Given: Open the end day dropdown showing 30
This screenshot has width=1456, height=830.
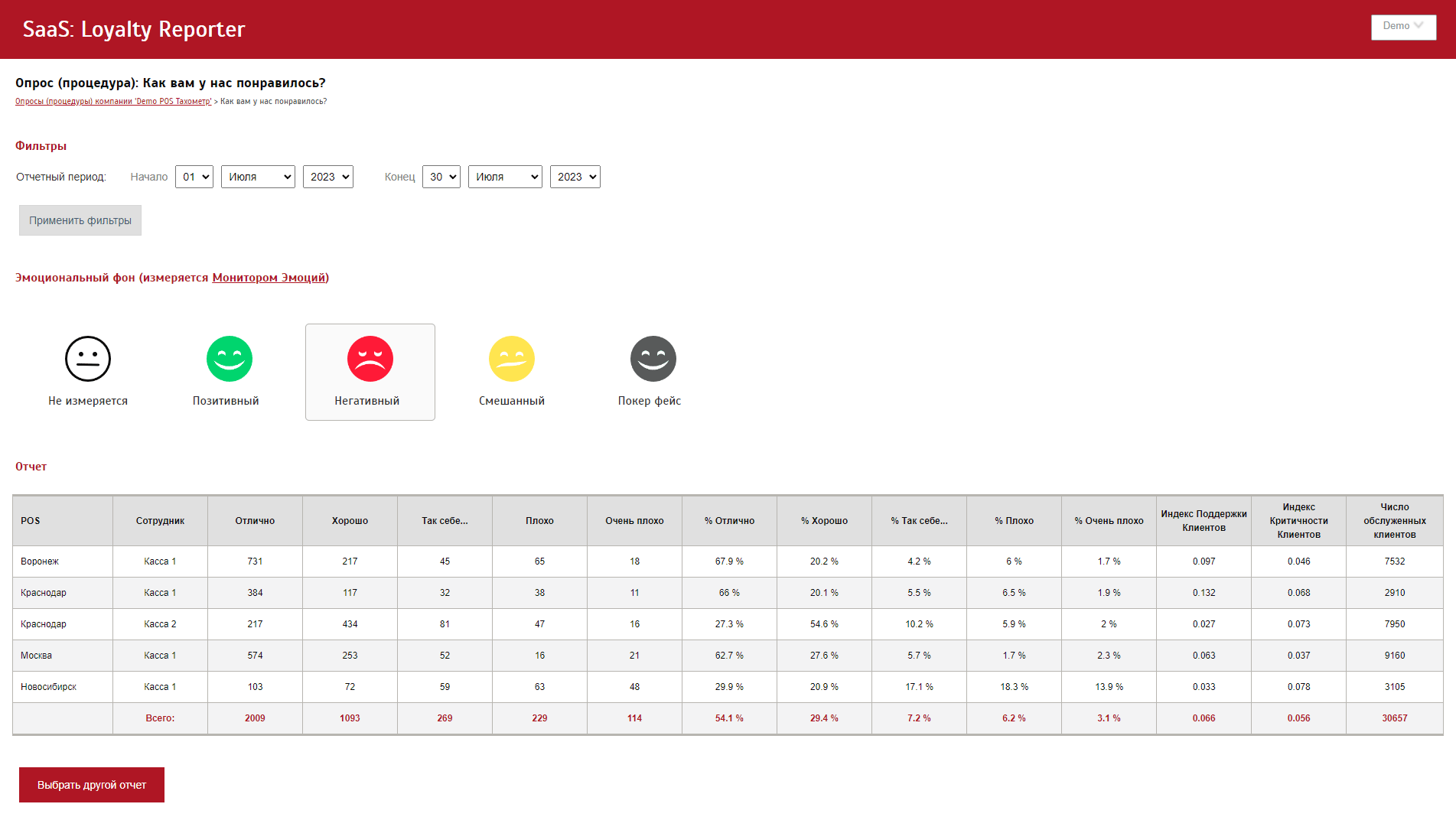Looking at the screenshot, I should tap(441, 177).
